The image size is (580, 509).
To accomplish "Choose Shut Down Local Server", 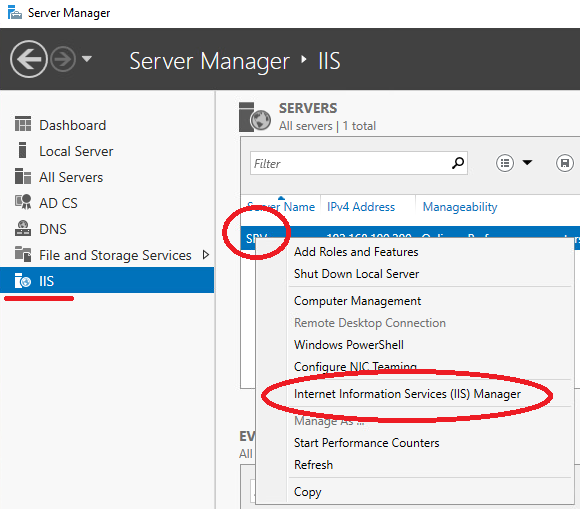I will coord(357,274).
